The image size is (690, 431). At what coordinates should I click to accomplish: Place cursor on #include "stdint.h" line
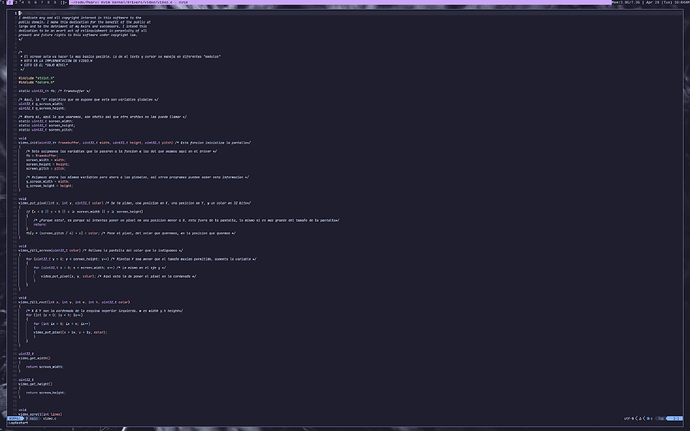[x=36, y=78]
